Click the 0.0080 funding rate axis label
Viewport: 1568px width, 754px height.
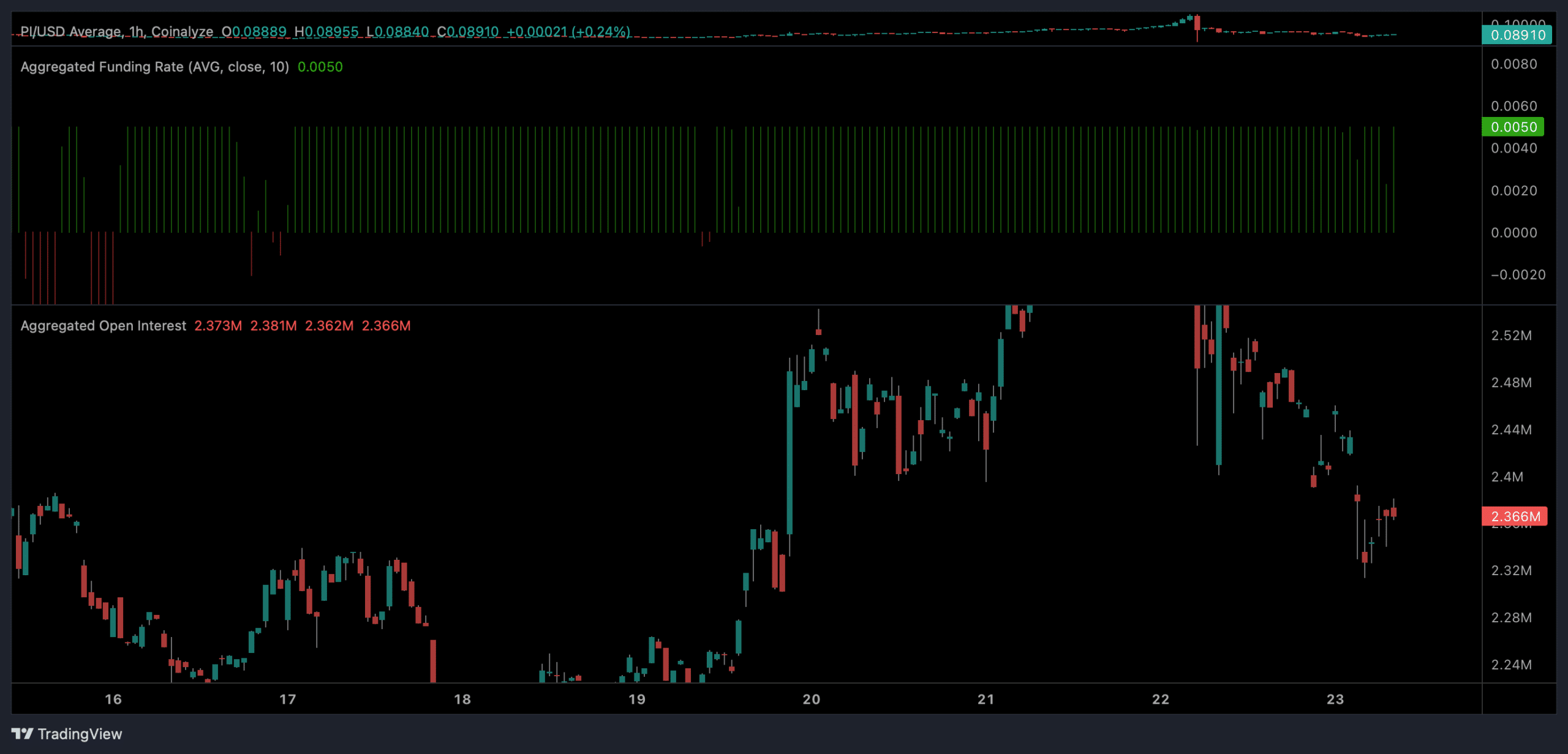click(x=1513, y=64)
